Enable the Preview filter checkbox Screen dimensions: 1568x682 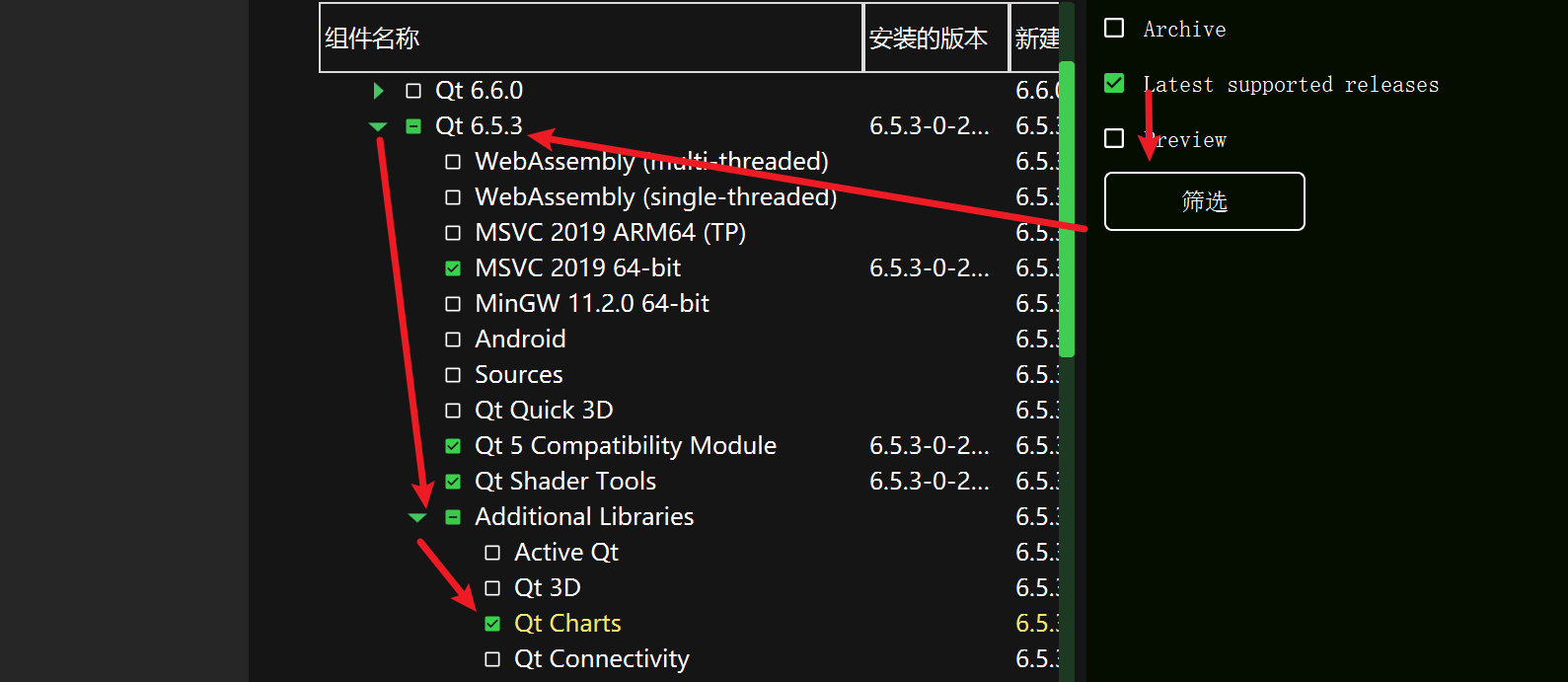(1114, 138)
